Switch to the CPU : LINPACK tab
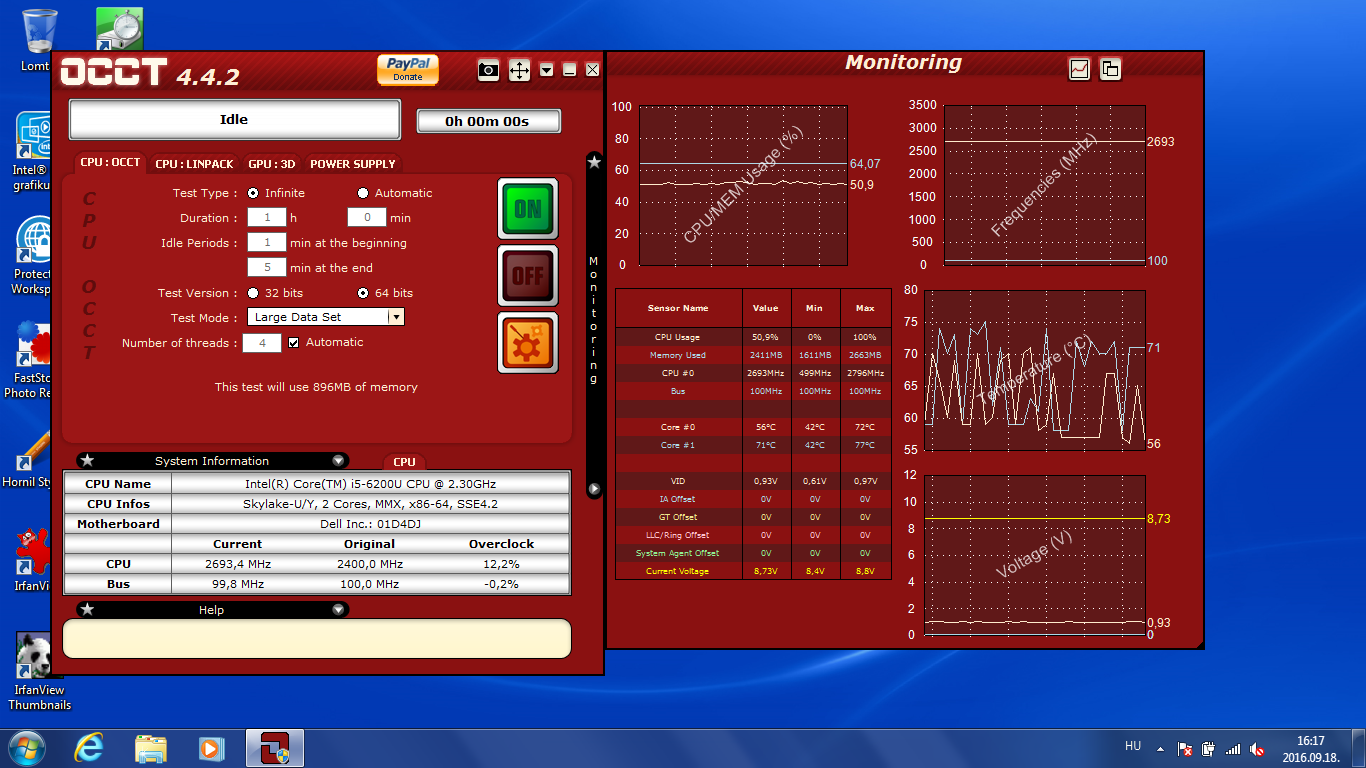Image resolution: width=1366 pixels, height=768 pixels. click(x=194, y=163)
